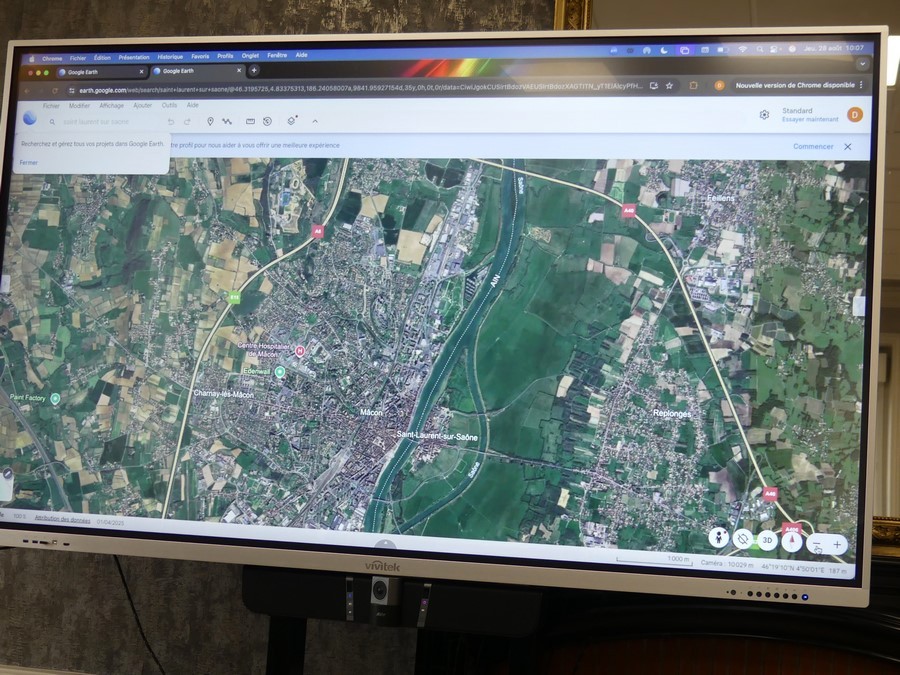Viewport: 900px width, 675px height.
Task: Open the orange D account avatar in Earth
Action: [855, 114]
